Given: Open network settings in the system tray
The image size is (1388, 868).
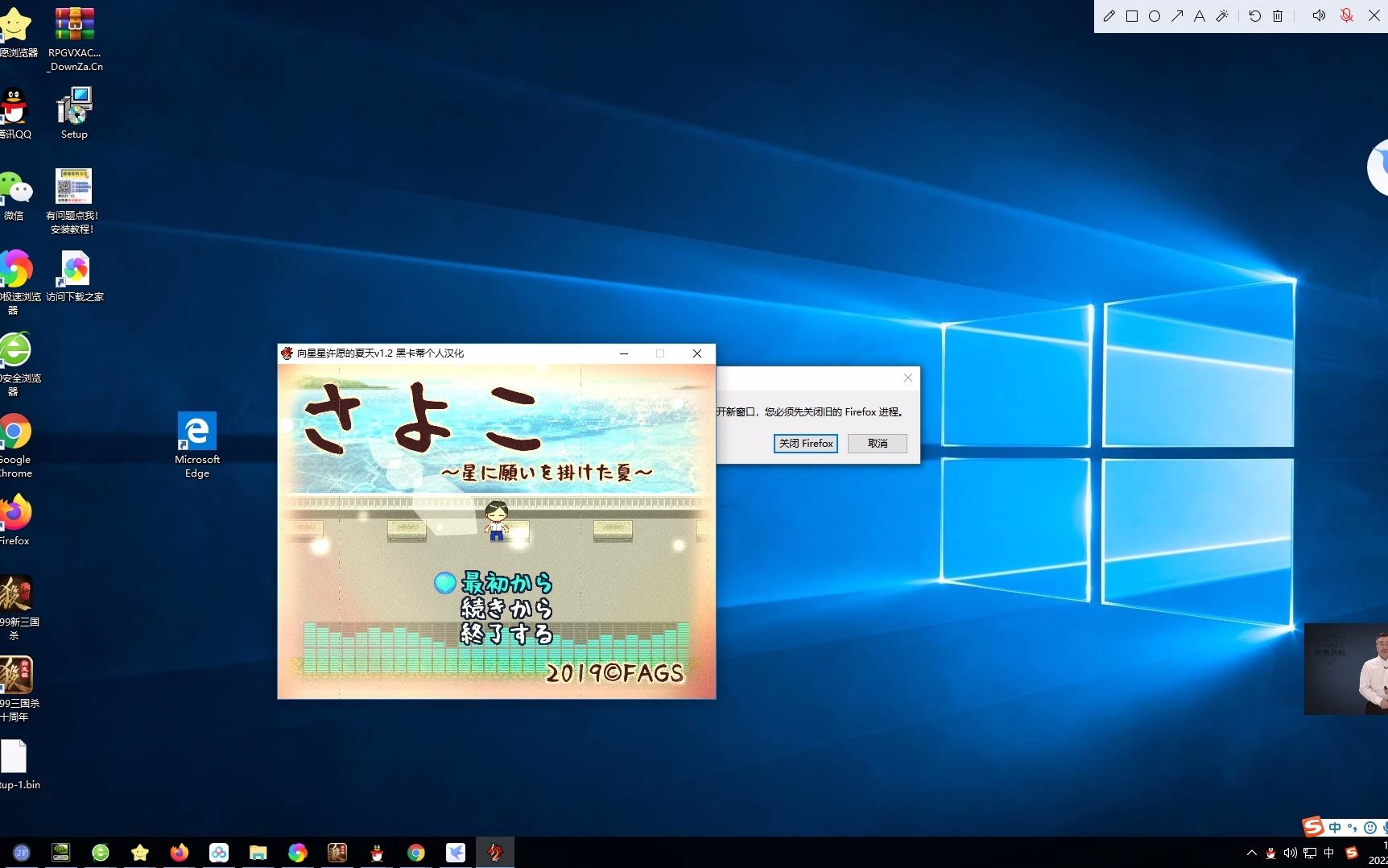Looking at the screenshot, I should tap(1310, 853).
